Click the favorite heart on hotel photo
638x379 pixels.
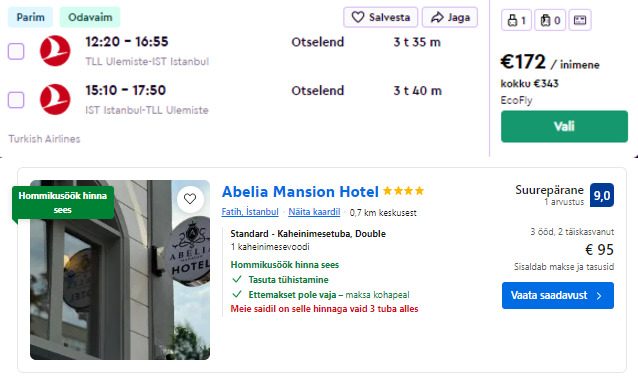click(x=190, y=199)
